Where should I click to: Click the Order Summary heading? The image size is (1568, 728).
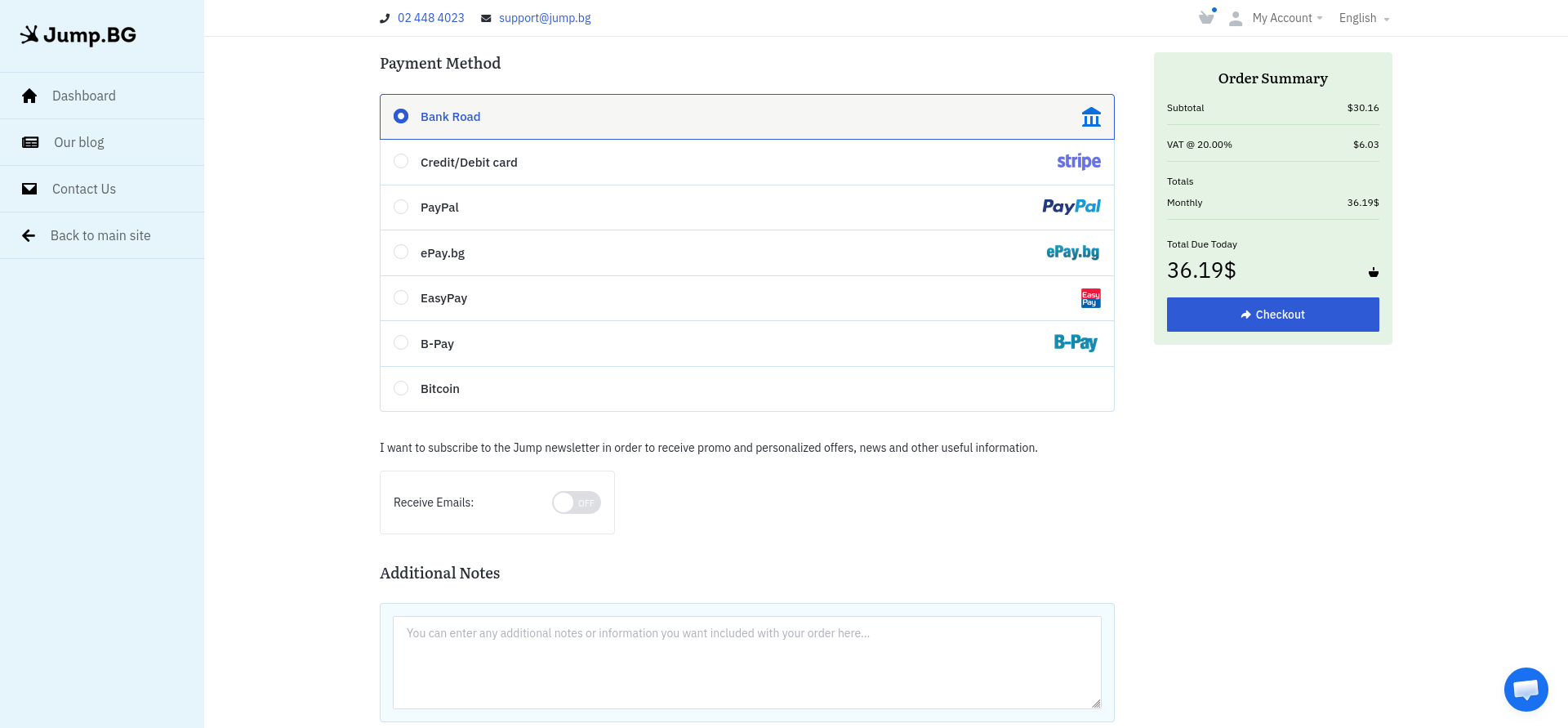click(x=1272, y=78)
